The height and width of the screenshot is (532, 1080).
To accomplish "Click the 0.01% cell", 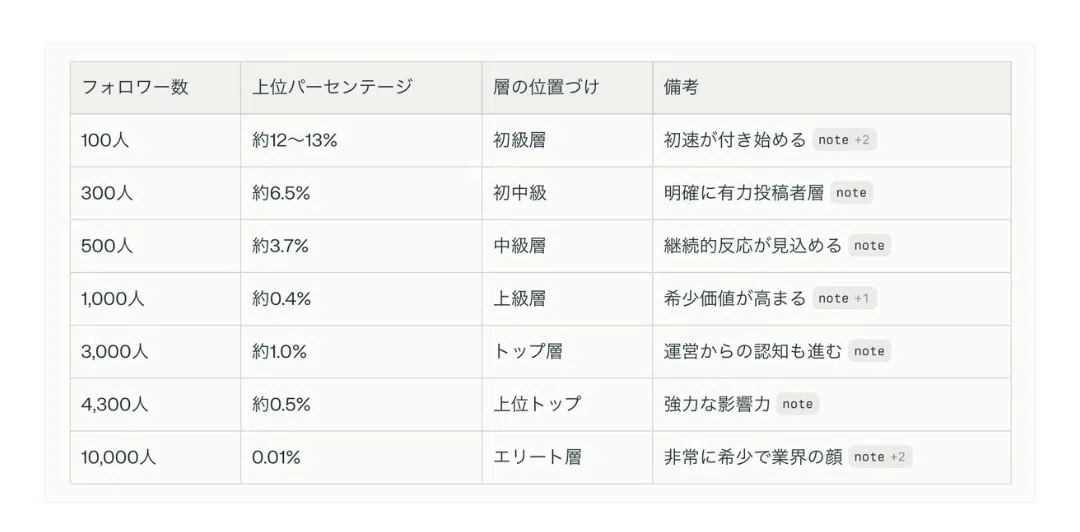I will click(362, 457).
